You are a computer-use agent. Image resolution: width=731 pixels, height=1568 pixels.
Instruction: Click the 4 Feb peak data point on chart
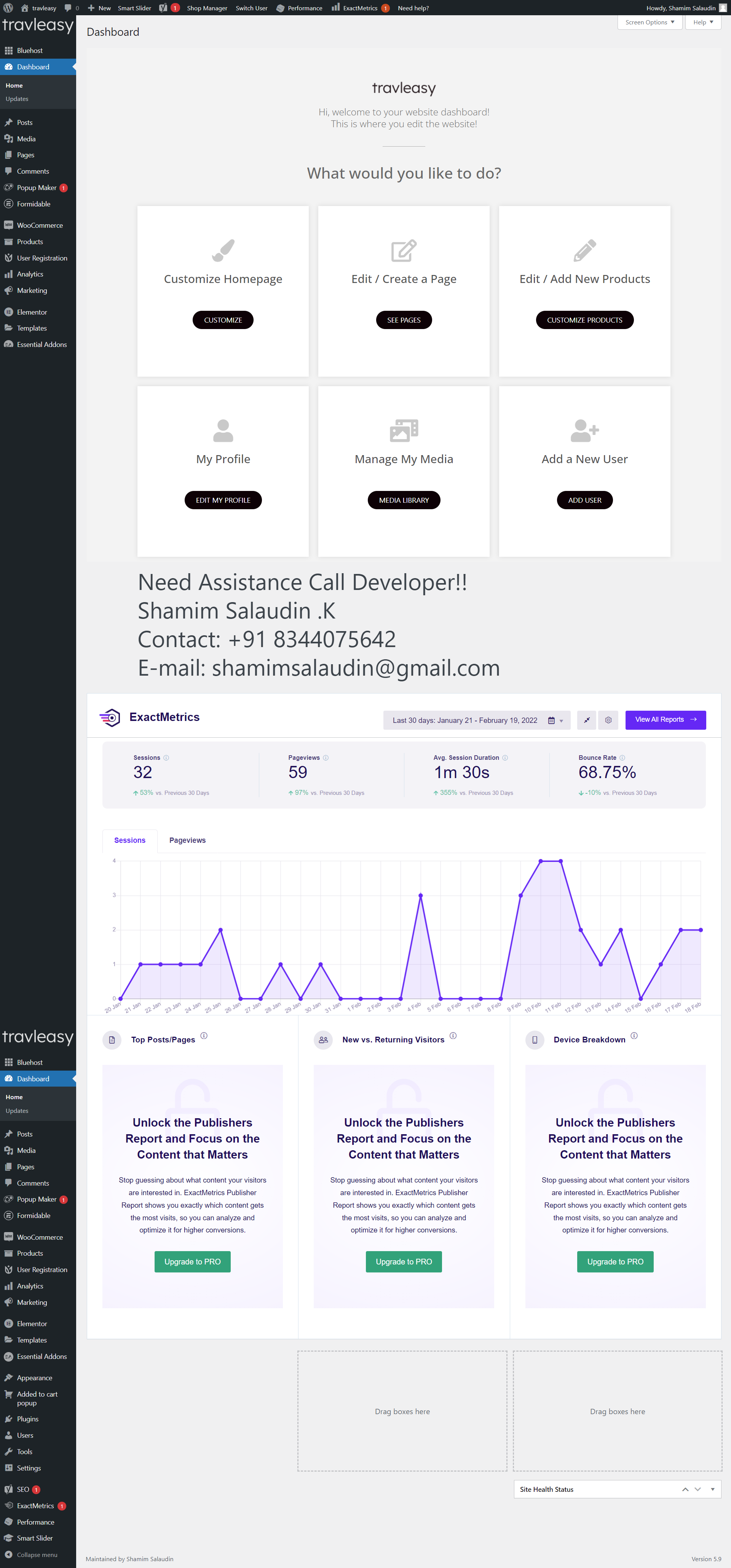421,895
